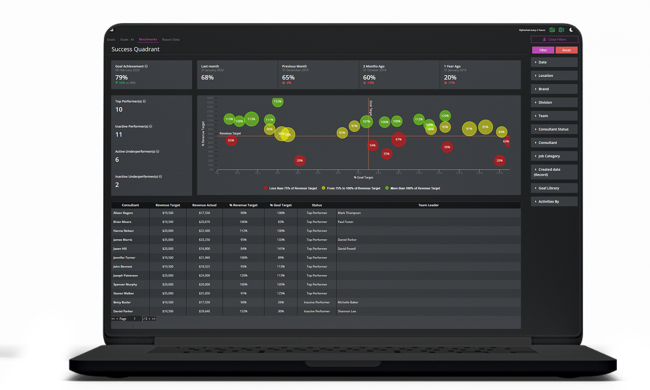Image resolution: width=650 pixels, height=390 pixels.
Task: Sort by the Consultant column header
Action: [x=130, y=205]
